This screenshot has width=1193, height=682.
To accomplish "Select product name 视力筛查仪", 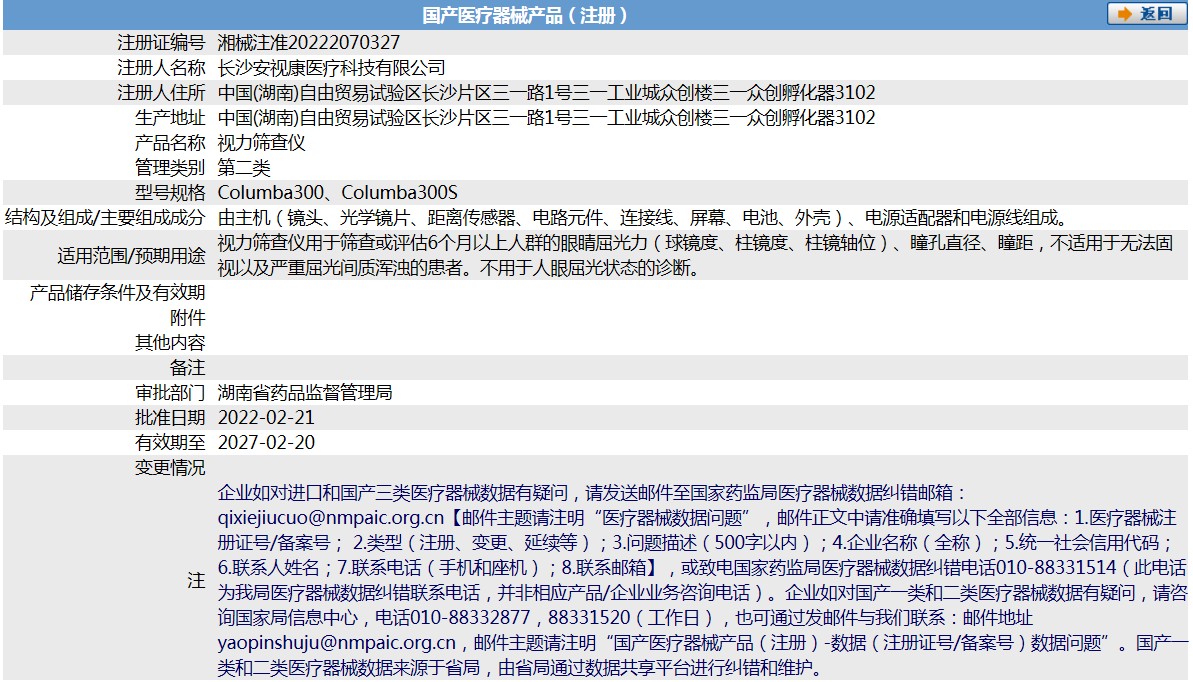I will pyautogui.click(x=261, y=143).
